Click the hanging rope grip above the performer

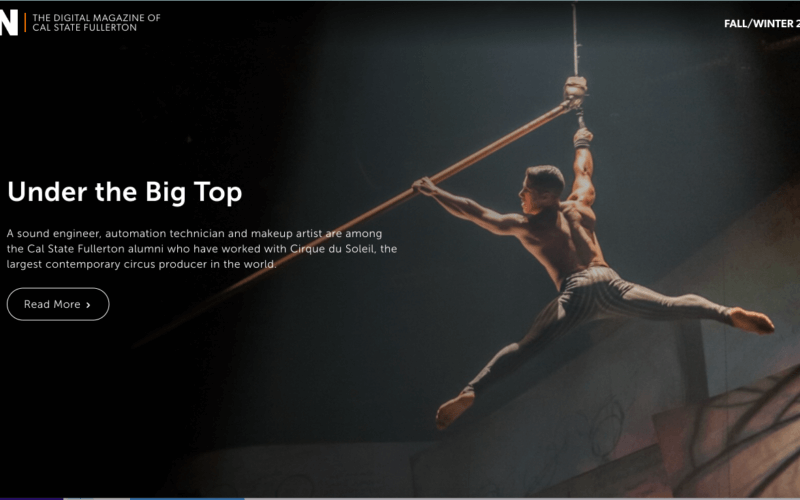coord(575,89)
